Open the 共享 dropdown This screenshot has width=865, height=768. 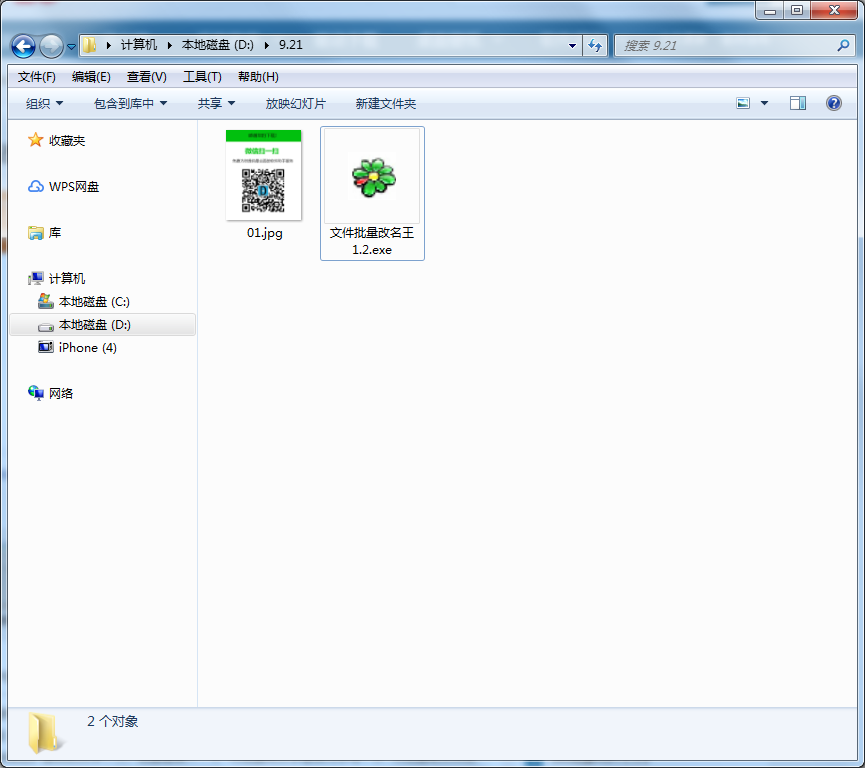[216, 104]
